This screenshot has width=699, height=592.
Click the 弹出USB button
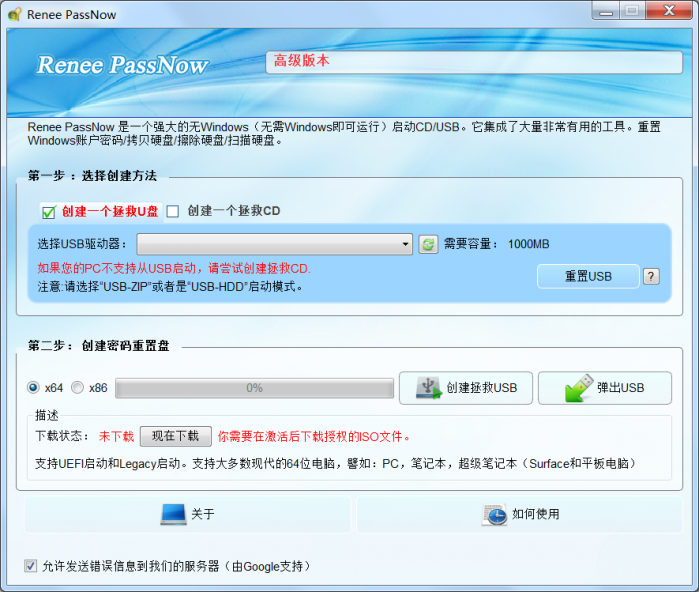coord(605,388)
